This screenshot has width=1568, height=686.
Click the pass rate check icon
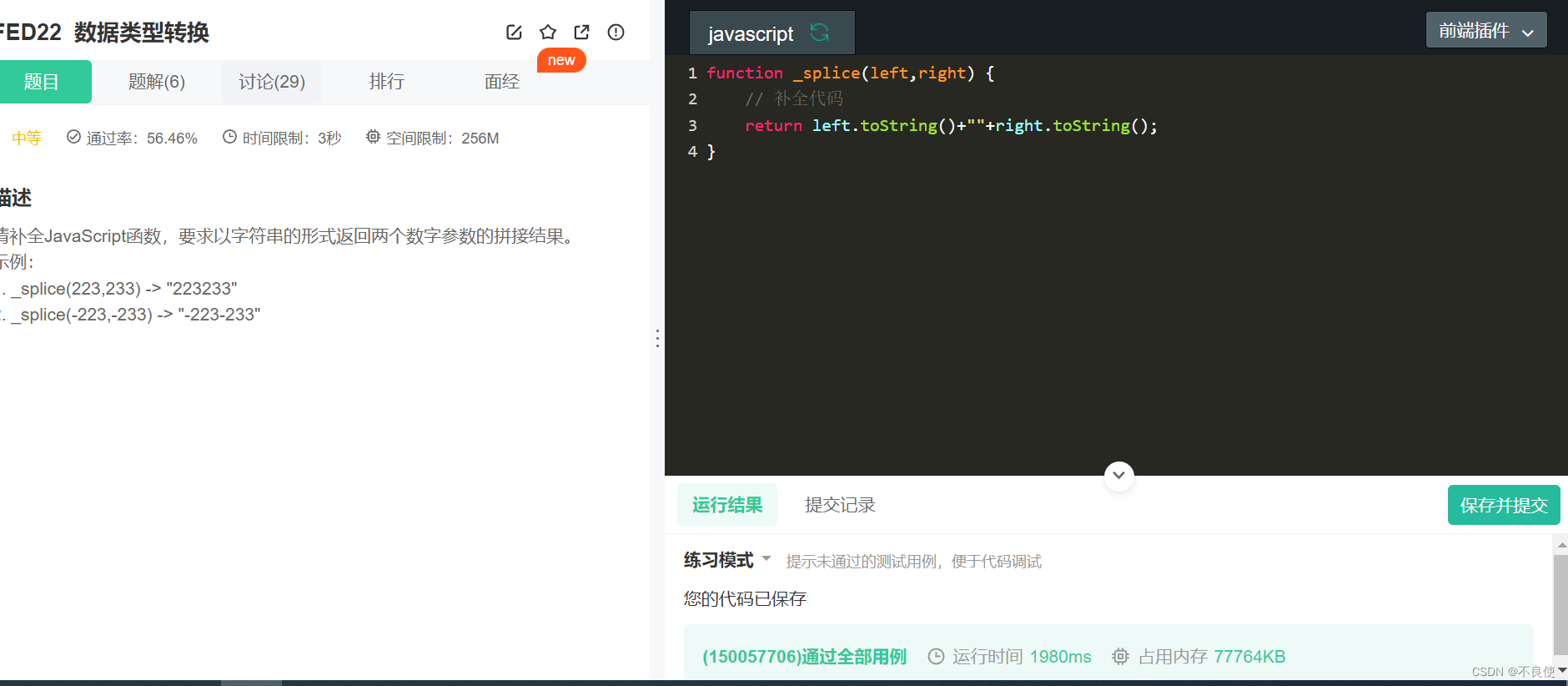tap(73, 137)
